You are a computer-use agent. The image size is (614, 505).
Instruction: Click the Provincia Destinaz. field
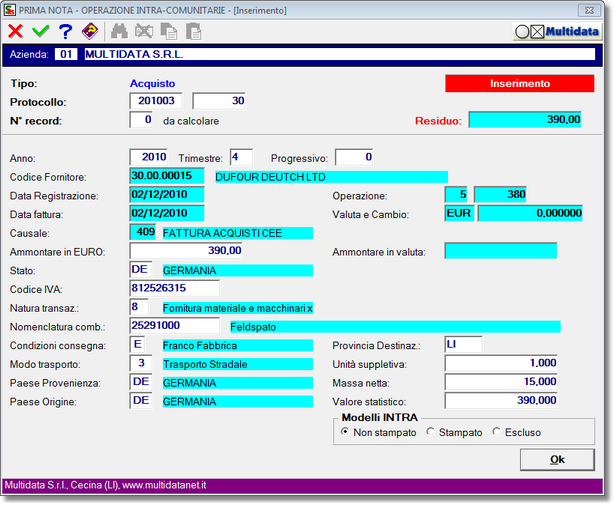tap(463, 344)
